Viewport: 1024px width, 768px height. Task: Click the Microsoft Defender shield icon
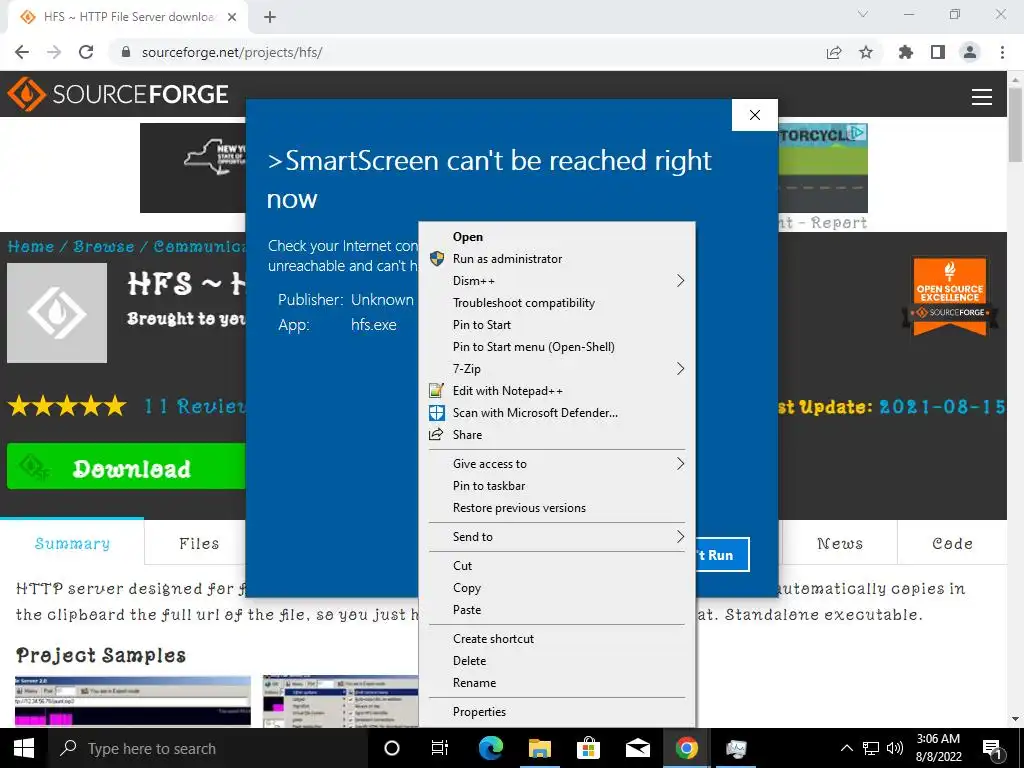point(436,413)
